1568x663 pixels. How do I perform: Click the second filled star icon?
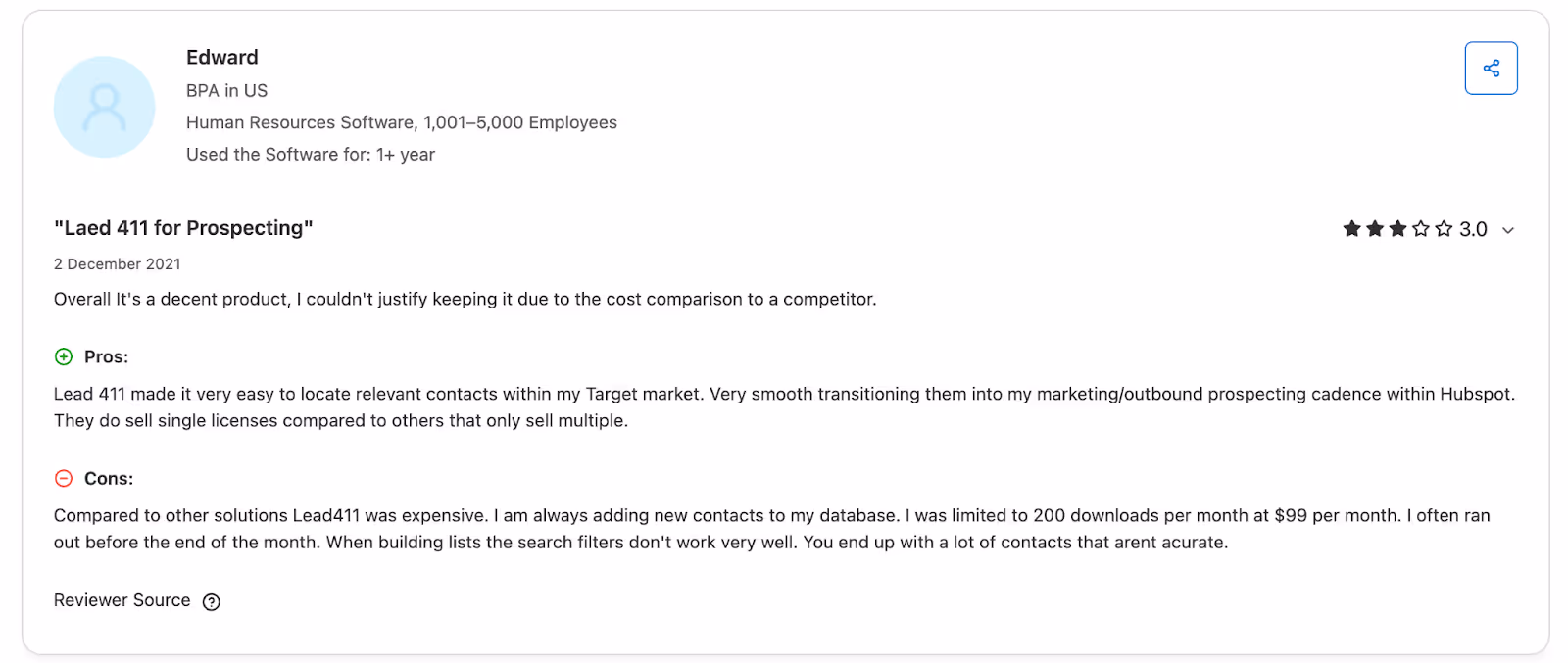[x=1376, y=228]
